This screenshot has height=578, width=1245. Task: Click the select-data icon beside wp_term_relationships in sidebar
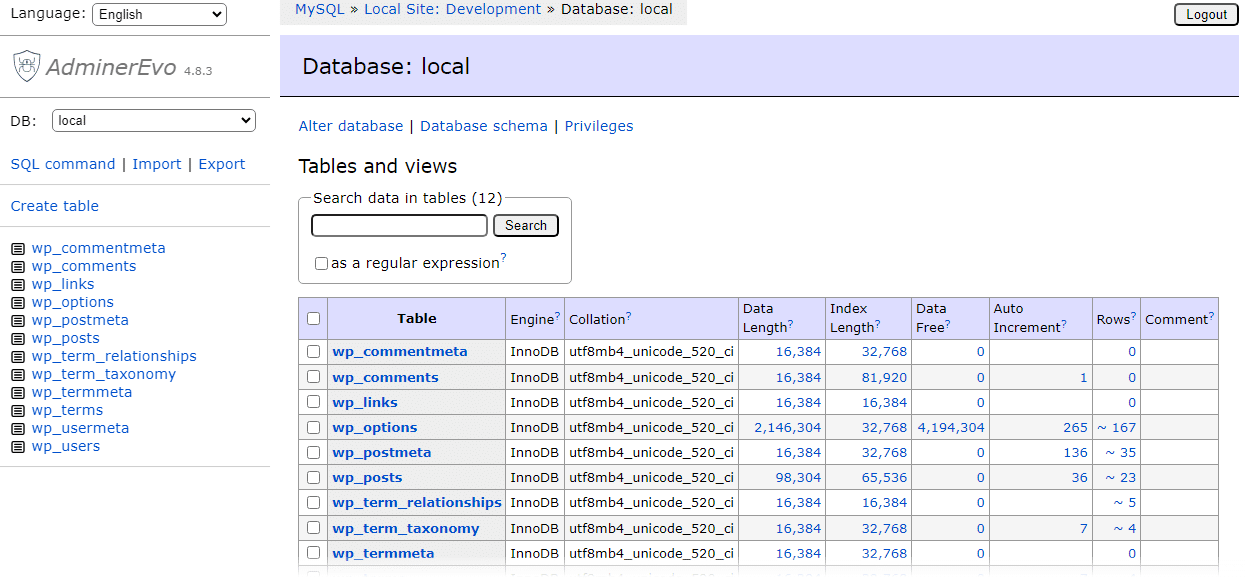point(17,357)
